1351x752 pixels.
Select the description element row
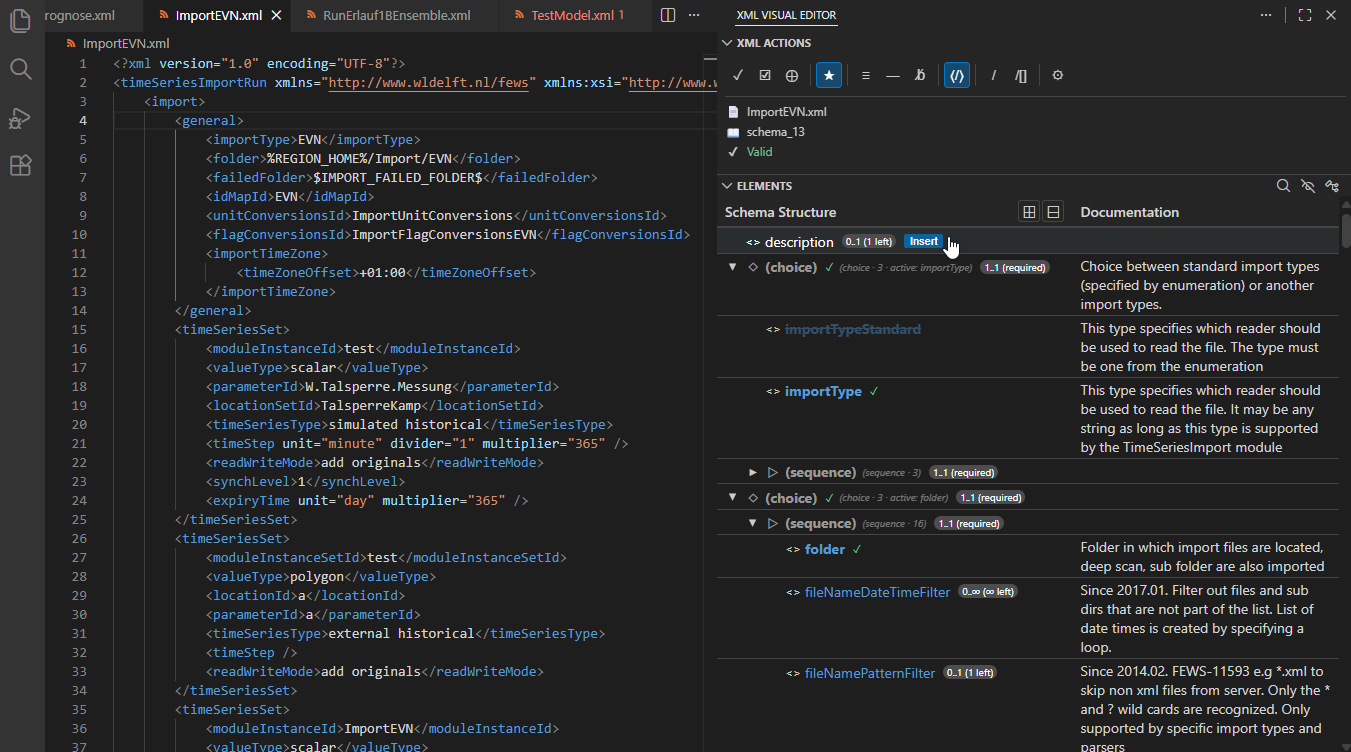1028,242
